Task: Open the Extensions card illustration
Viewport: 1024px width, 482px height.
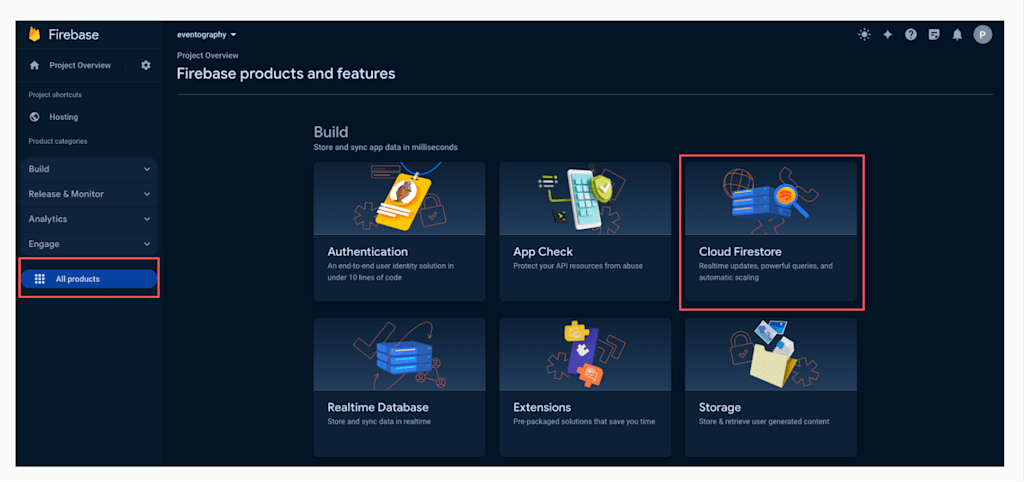Action: pyautogui.click(x=585, y=354)
